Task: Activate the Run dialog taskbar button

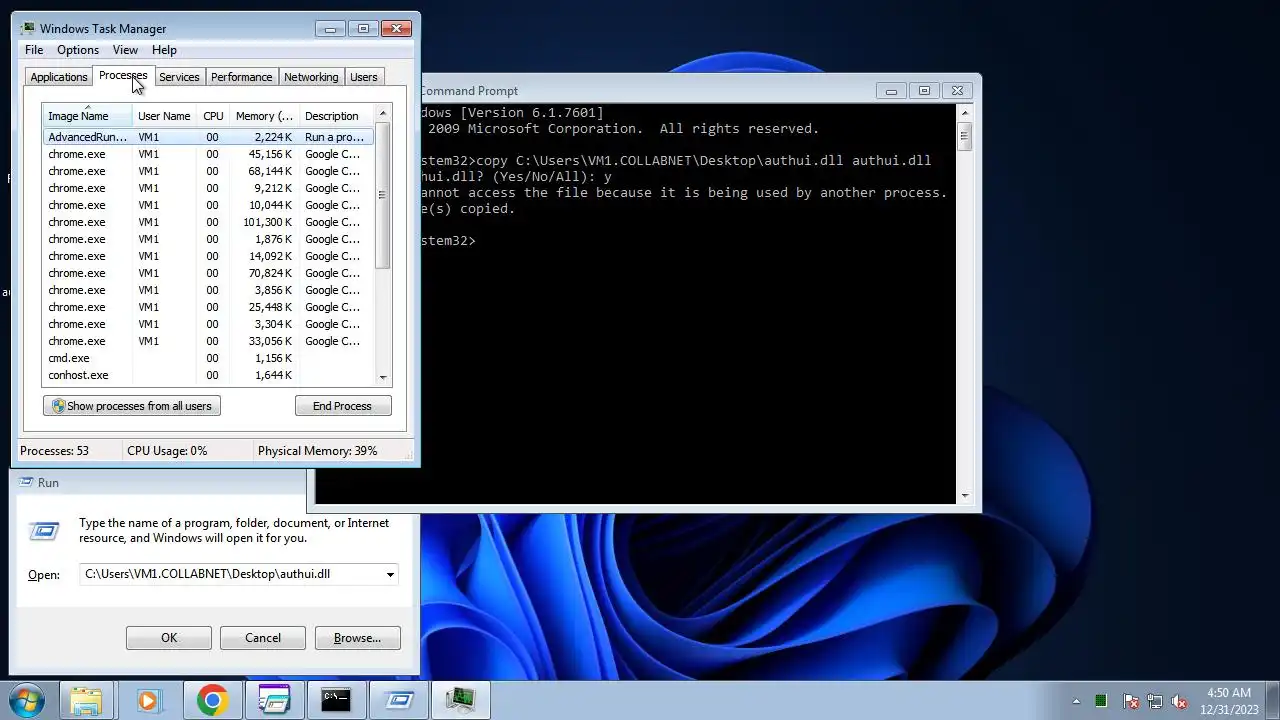Action: point(398,700)
